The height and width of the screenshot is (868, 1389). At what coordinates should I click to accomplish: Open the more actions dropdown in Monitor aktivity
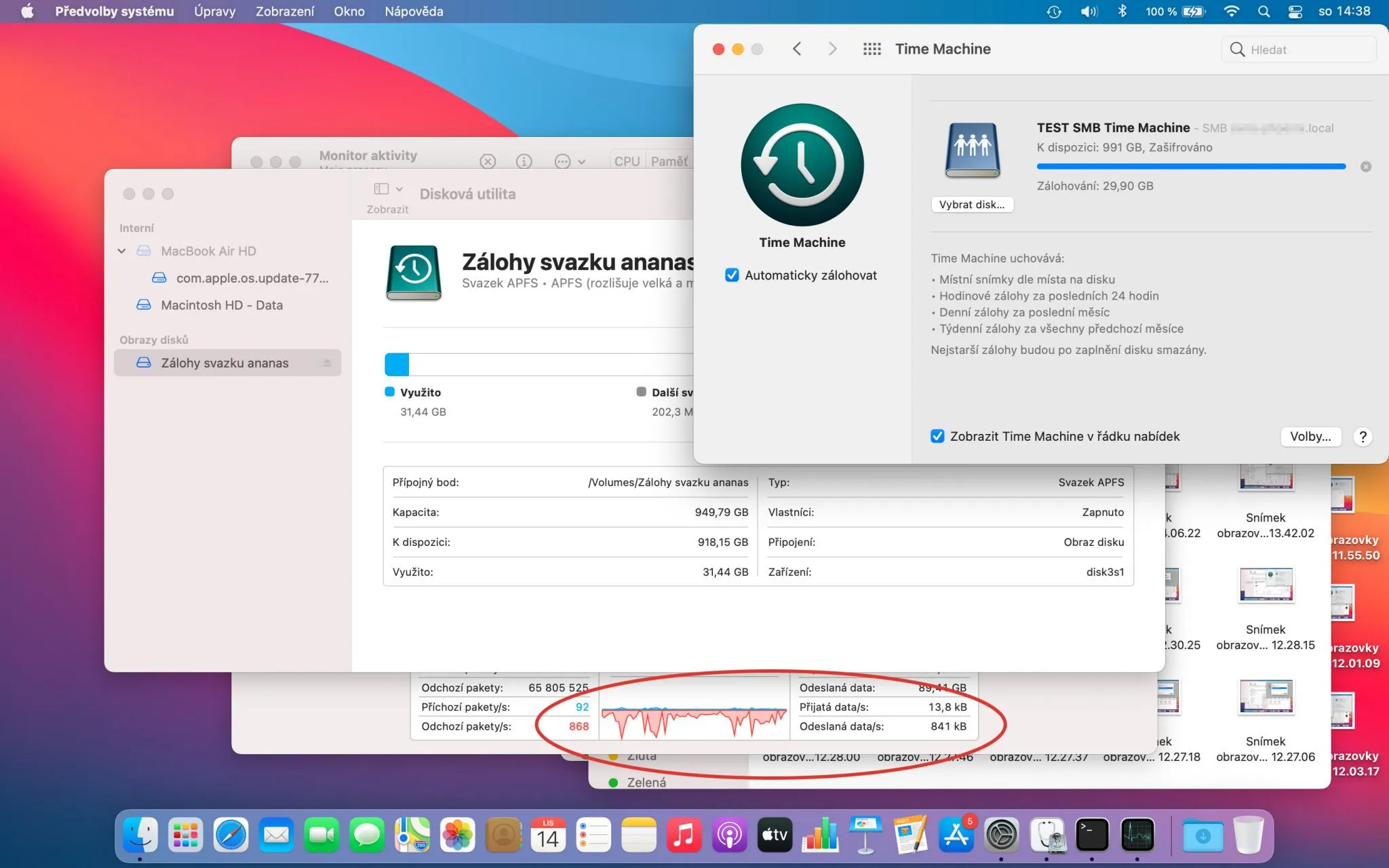pyautogui.click(x=570, y=161)
